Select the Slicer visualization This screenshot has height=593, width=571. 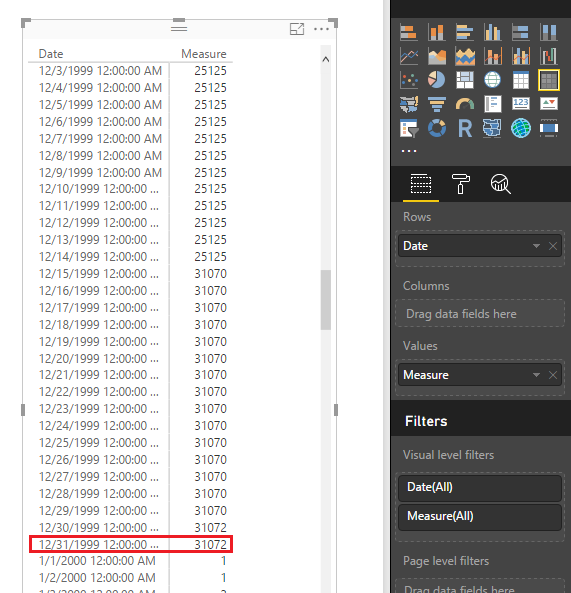(409, 128)
